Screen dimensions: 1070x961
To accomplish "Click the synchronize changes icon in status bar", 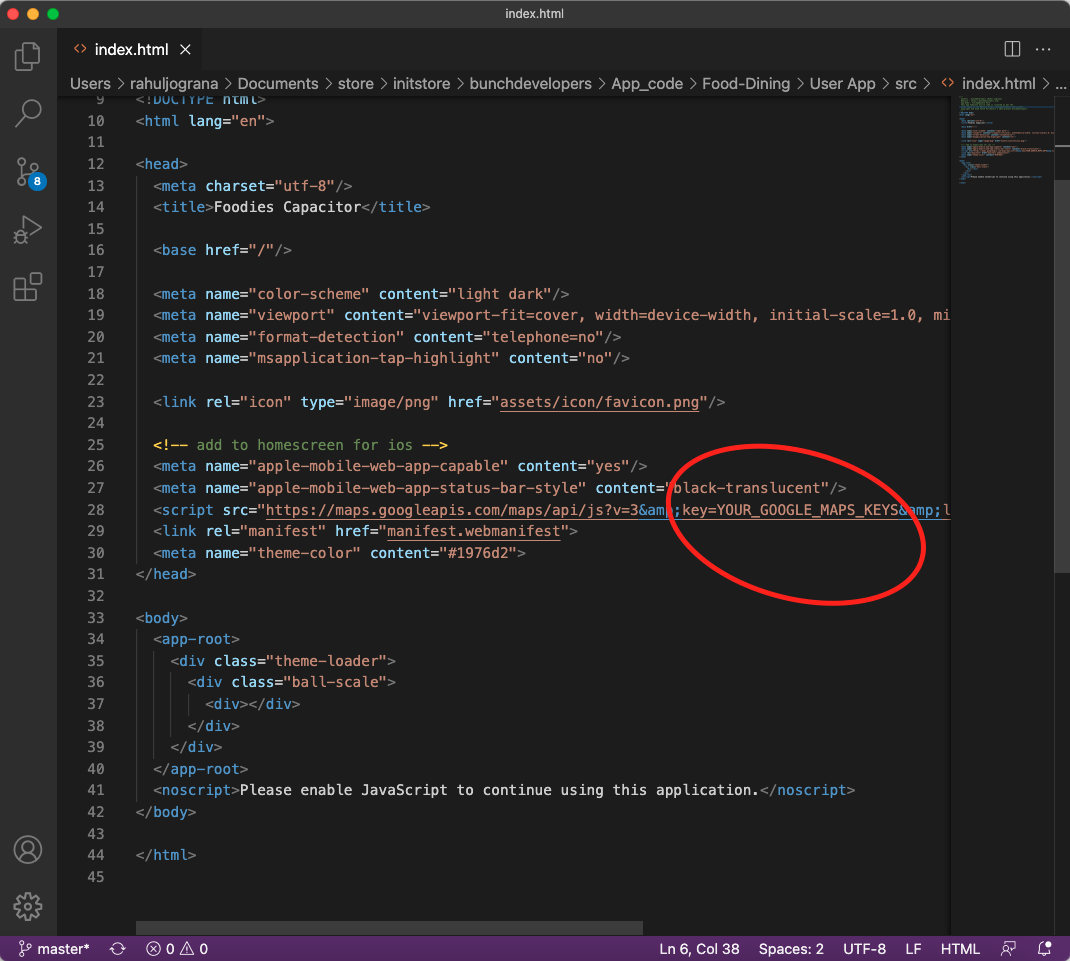I will click(117, 948).
